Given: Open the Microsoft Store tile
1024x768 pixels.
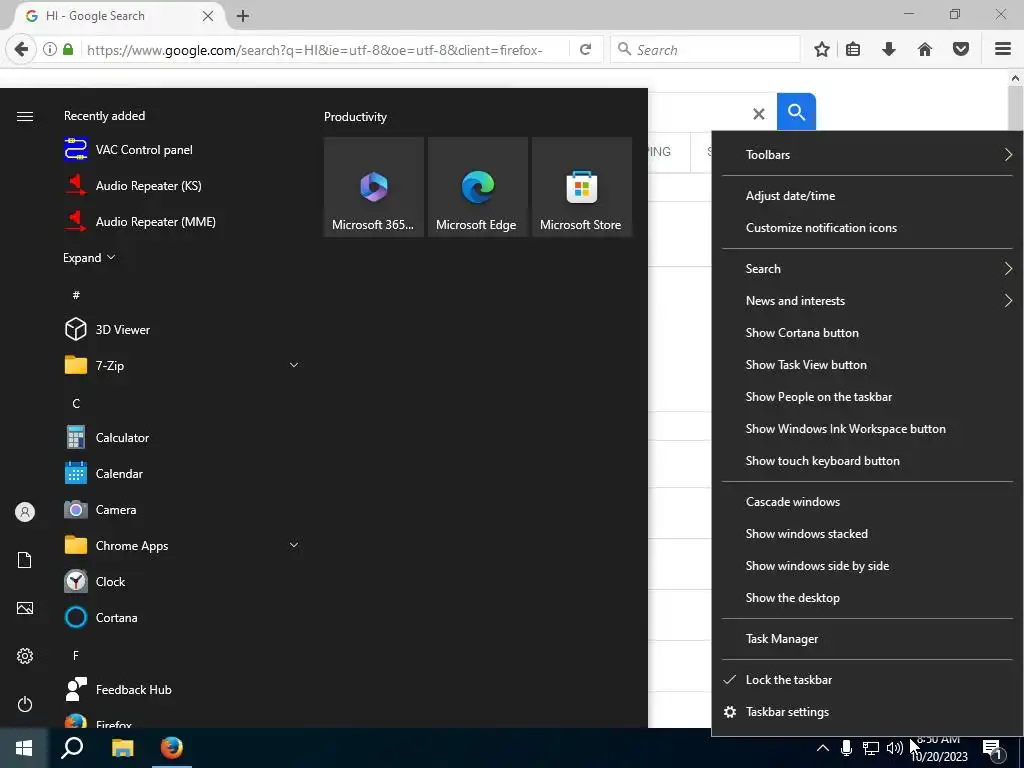Looking at the screenshot, I should coord(582,187).
